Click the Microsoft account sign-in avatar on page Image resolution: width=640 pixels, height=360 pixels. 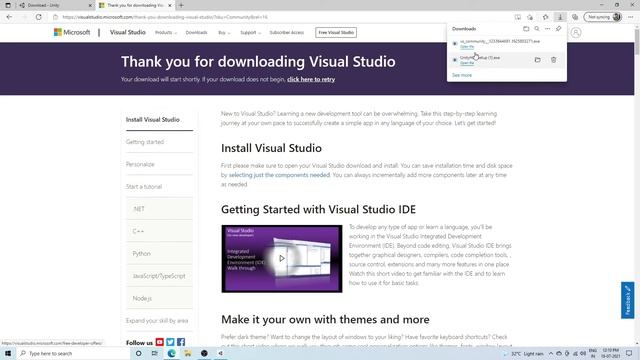(x=576, y=33)
